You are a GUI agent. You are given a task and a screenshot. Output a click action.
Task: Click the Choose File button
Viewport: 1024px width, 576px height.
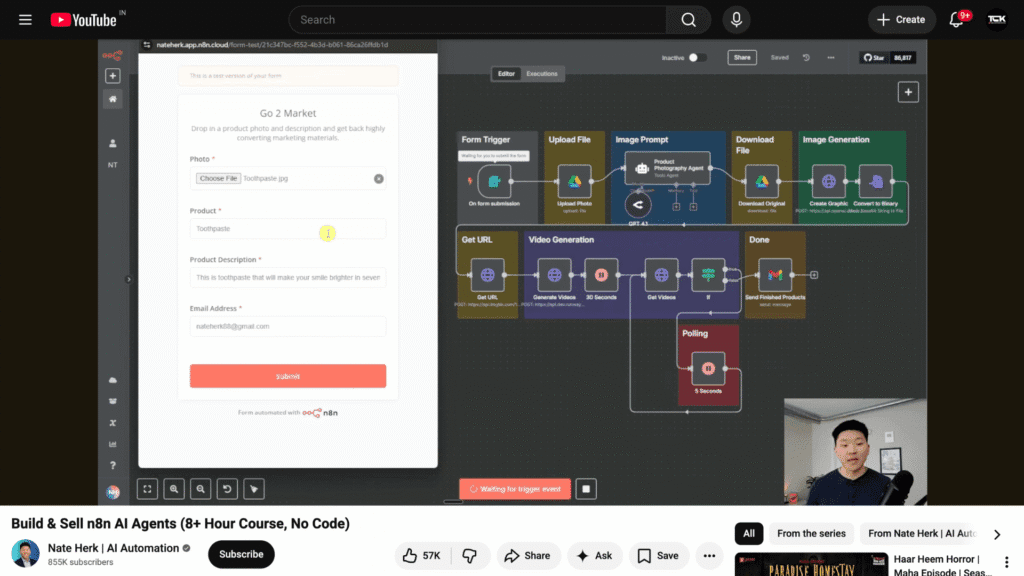tap(218, 178)
